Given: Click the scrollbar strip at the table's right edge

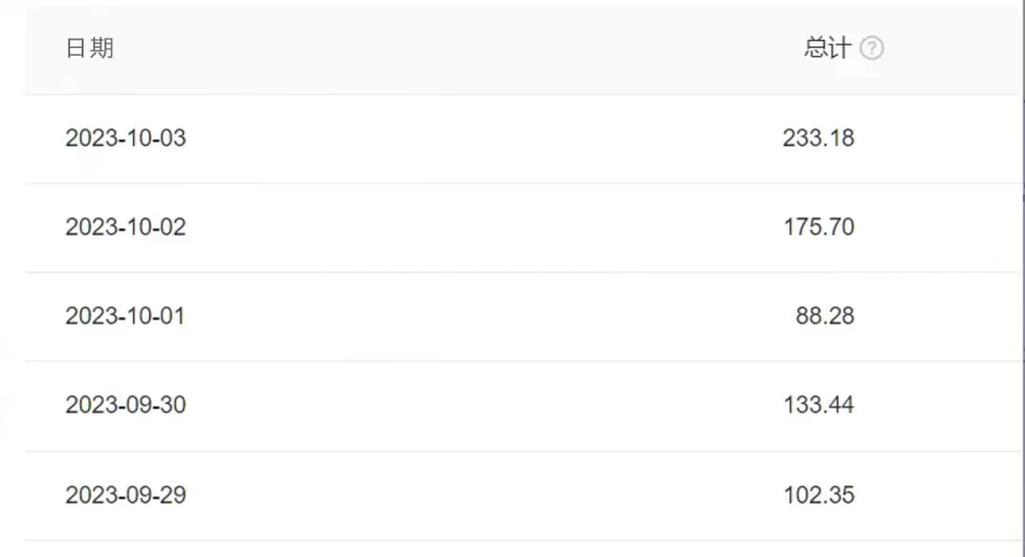Looking at the screenshot, I should (x=1022, y=278).
